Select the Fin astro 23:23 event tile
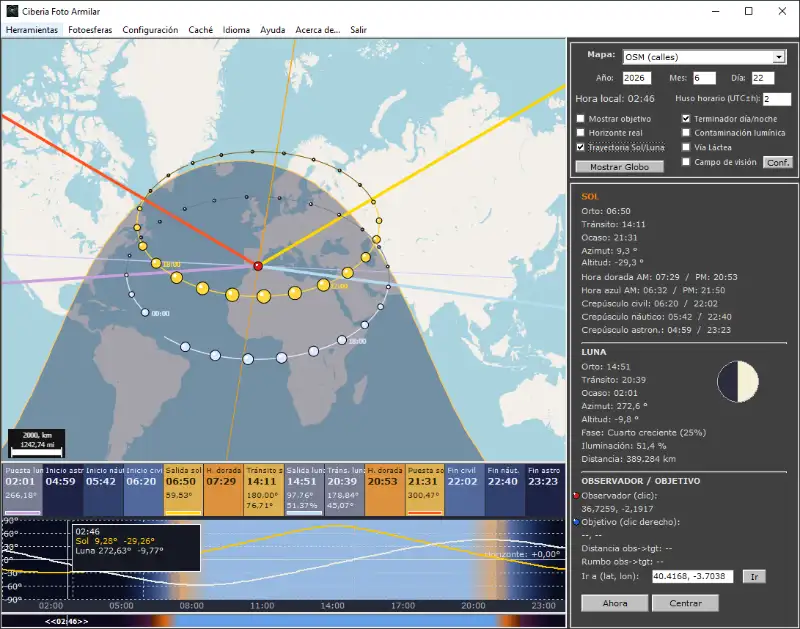 (545, 490)
